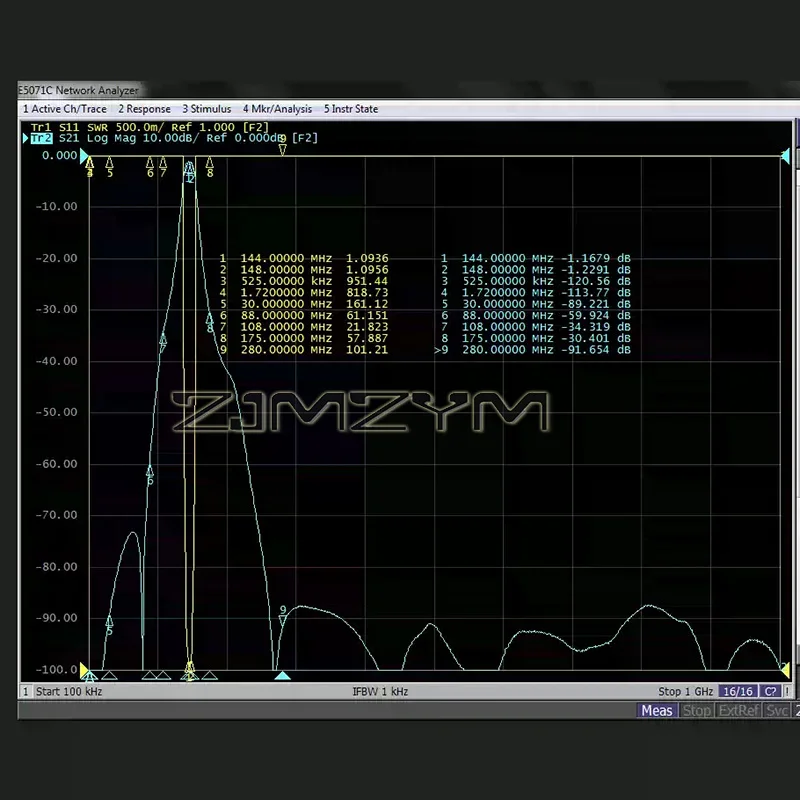The width and height of the screenshot is (800, 800).
Task: Select marker 8 at top of graph
Action: coord(210,167)
